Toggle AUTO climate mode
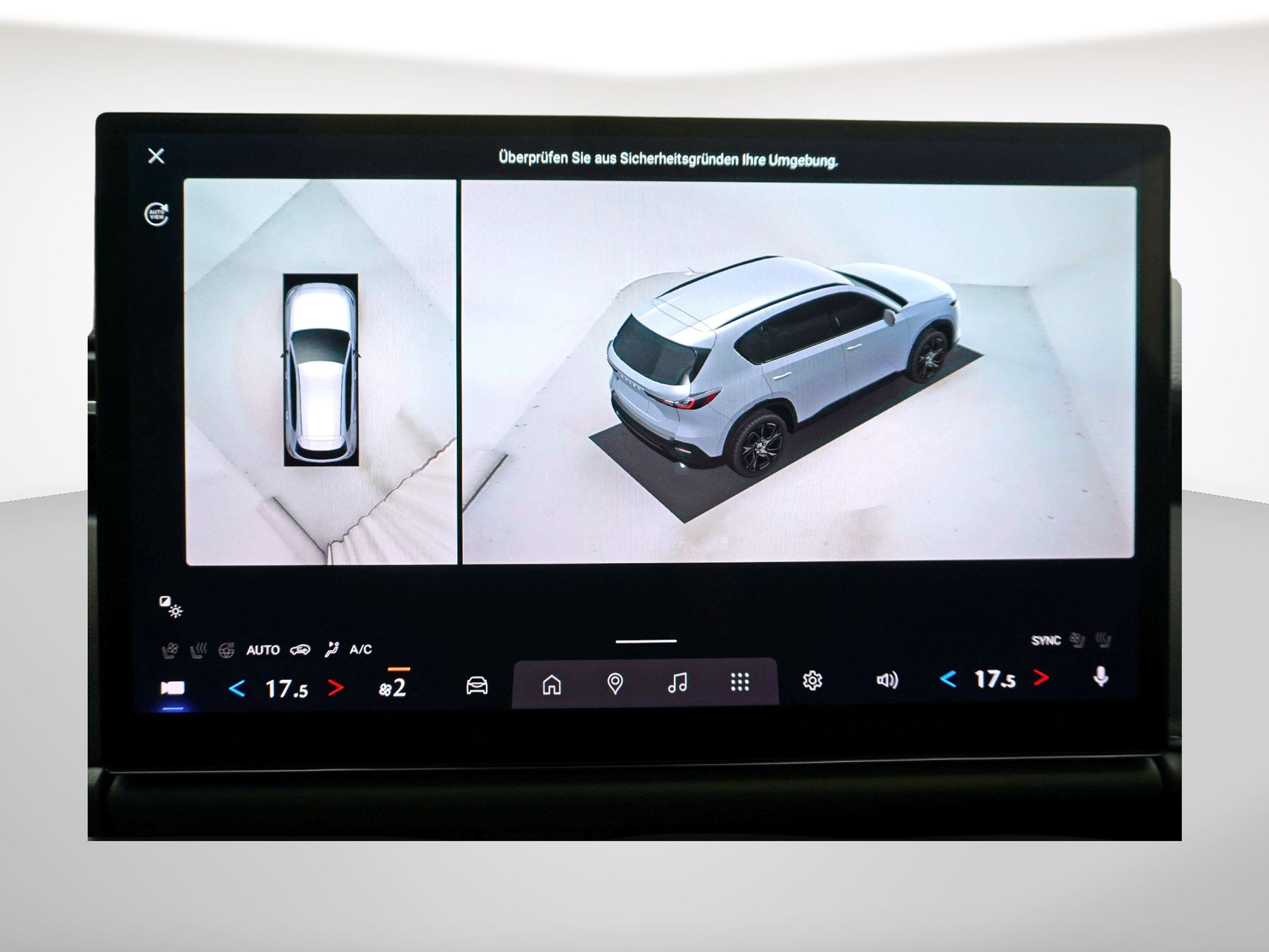Screen dimensions: 1269x952 pos(263,650)
